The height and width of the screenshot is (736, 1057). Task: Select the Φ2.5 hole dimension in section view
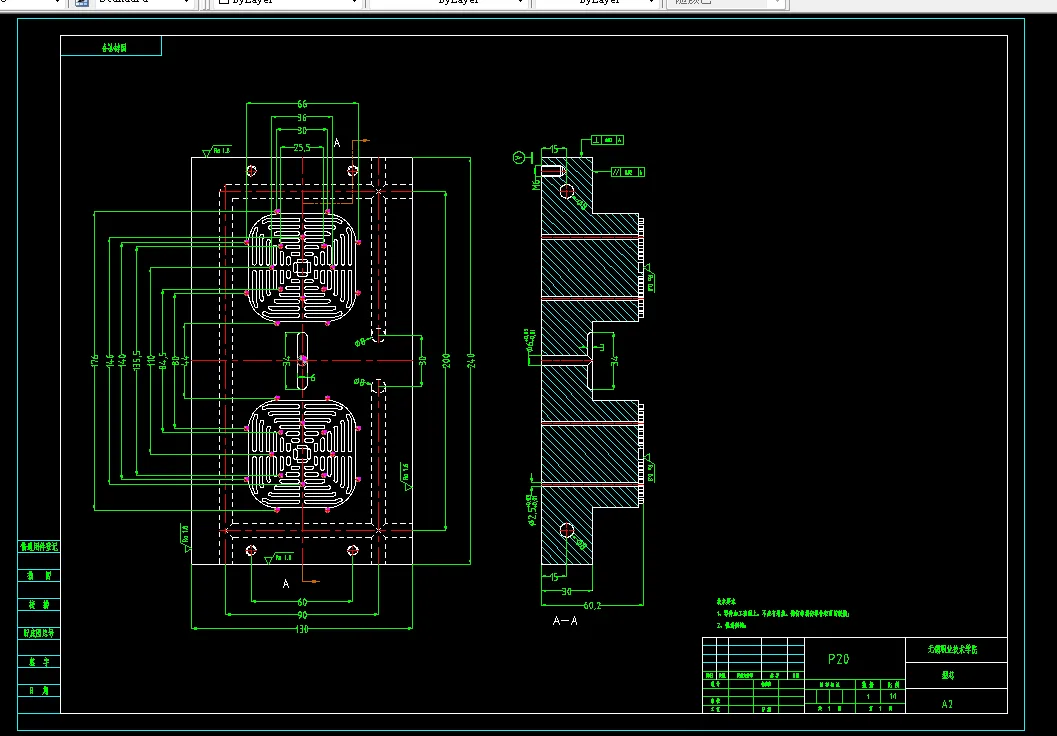532,510
